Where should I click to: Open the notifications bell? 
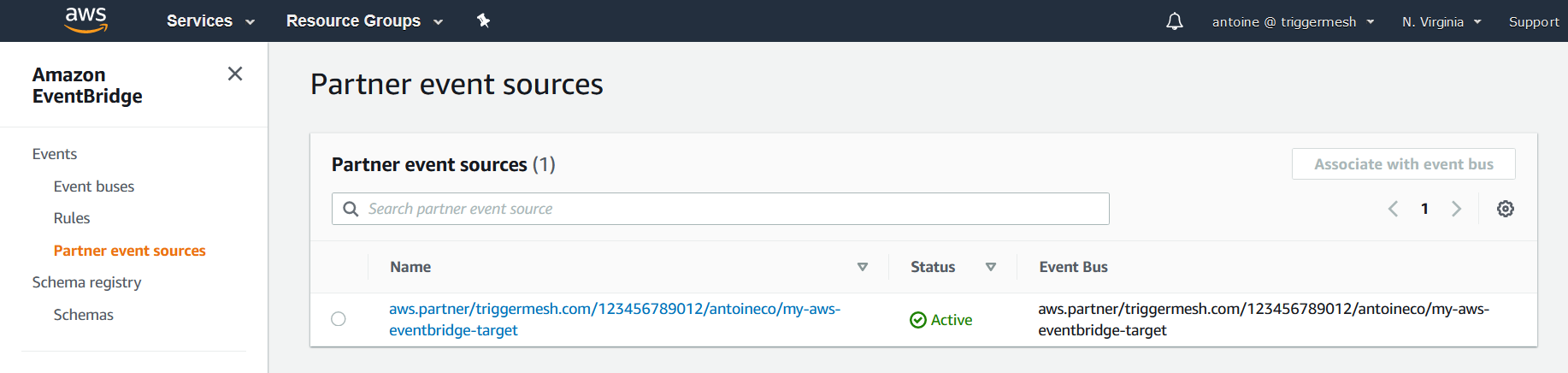click(x=1175, y=21)
